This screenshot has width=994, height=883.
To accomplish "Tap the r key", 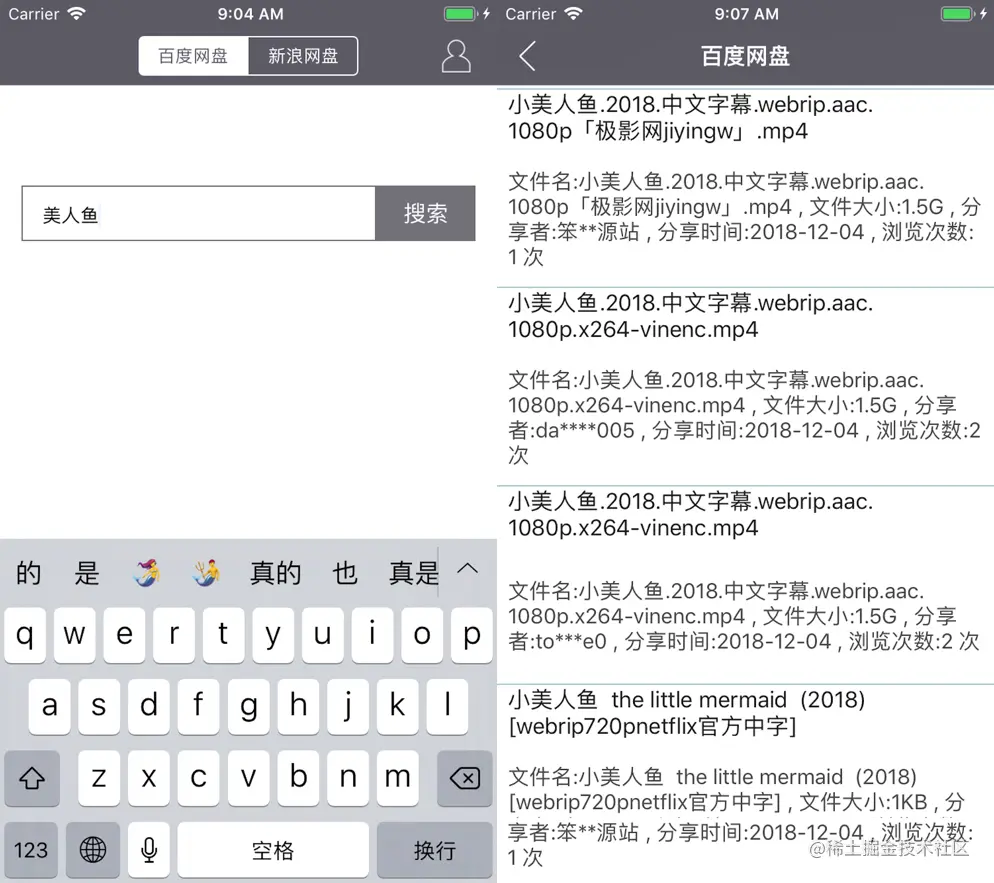I will click(x=174, y=635).
